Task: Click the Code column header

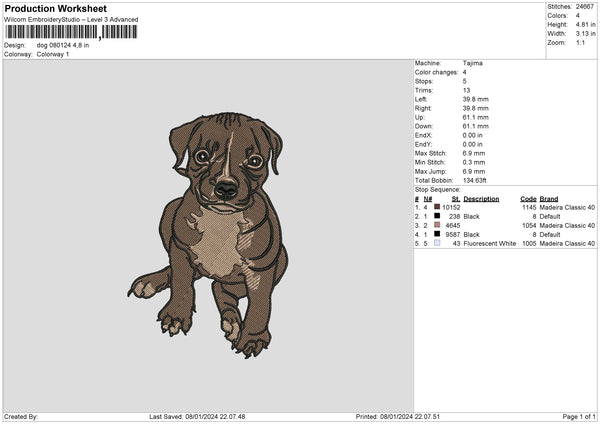Action: [528, 199]
